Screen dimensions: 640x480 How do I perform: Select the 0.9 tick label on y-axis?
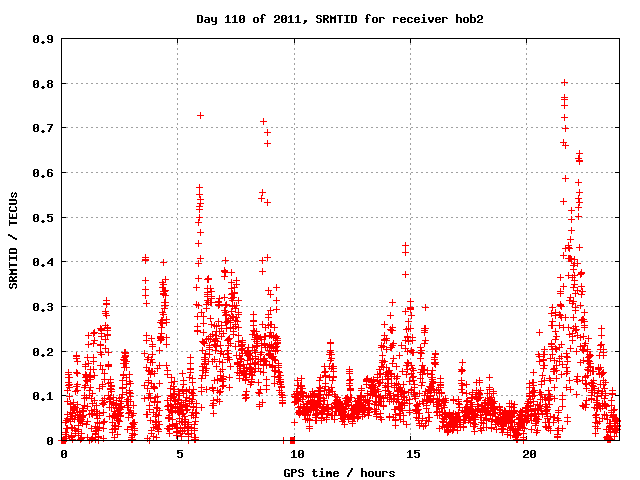(44, 39)
